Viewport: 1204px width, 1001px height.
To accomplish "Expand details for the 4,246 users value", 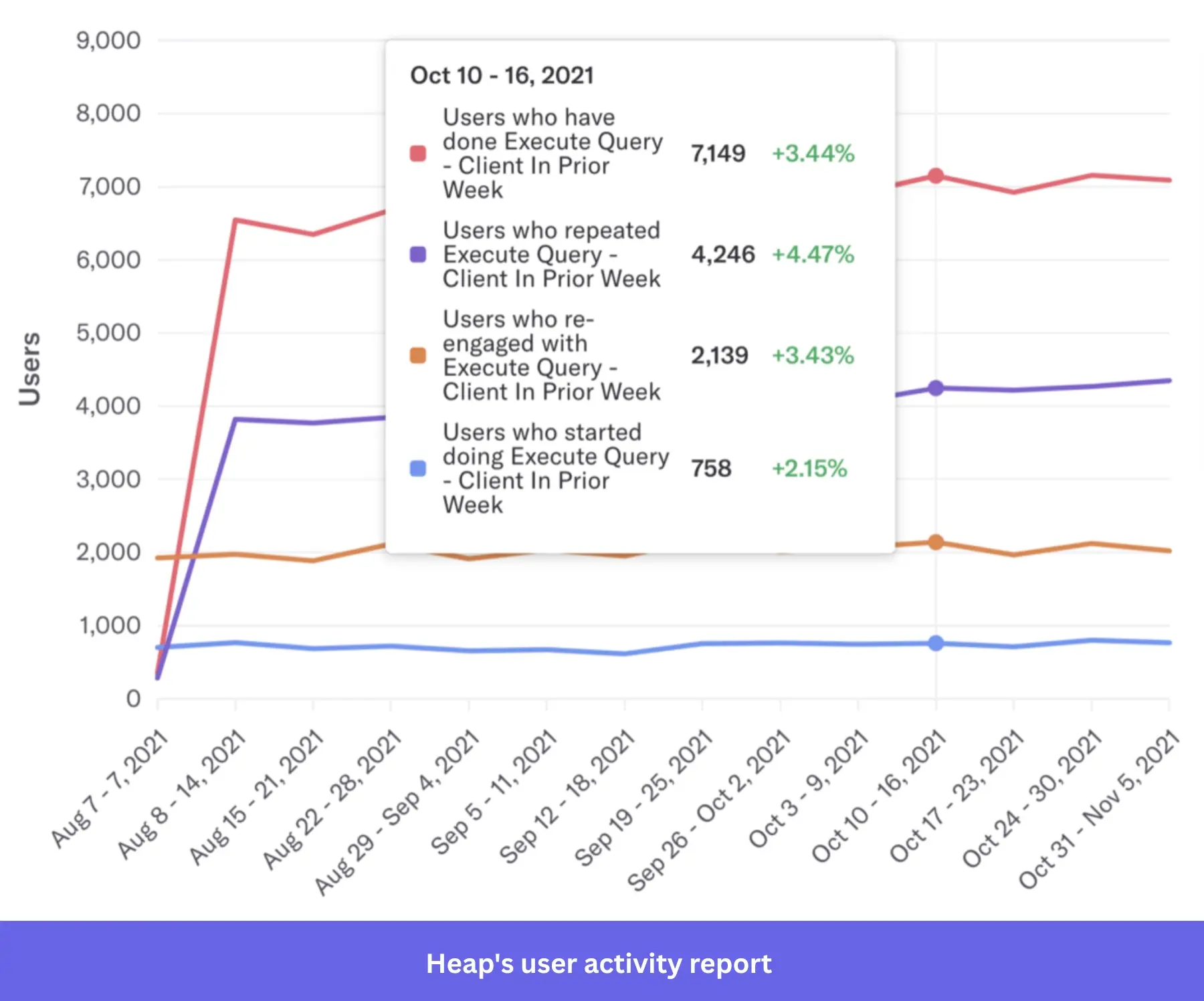I will coord(724,255).
